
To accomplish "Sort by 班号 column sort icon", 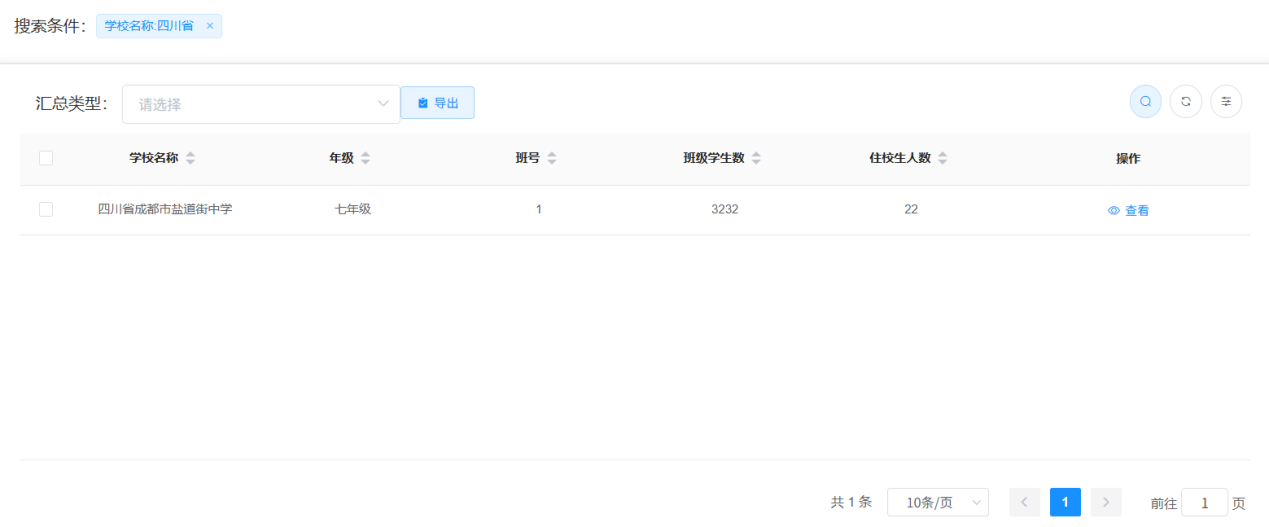I will pyautogui.click(x=552, y=158).
